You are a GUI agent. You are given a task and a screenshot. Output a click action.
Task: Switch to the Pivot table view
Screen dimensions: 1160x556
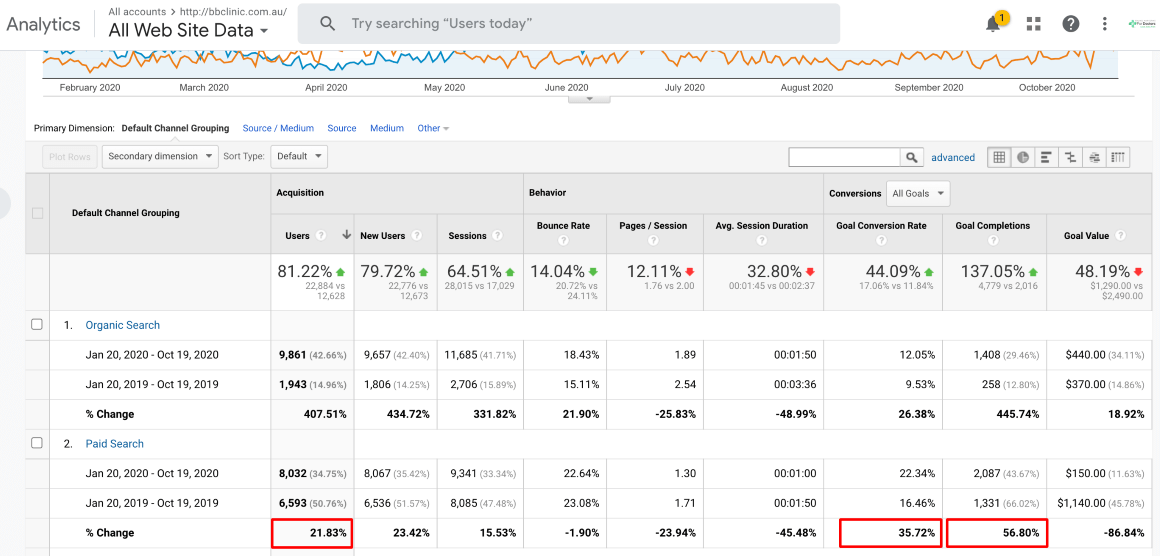(x=1118, y=157)
